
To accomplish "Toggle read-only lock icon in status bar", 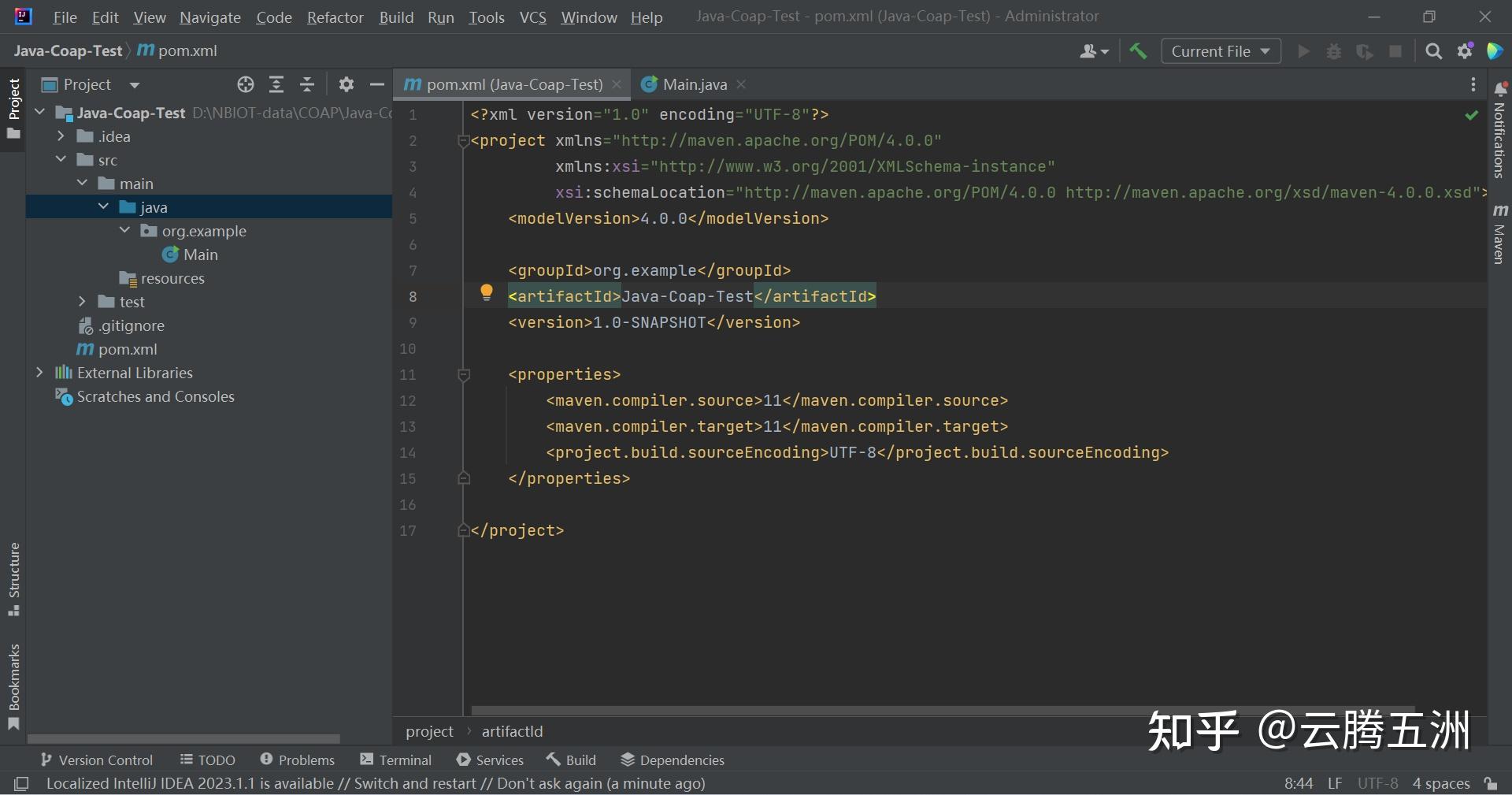I will click(x=1491, y=783).
